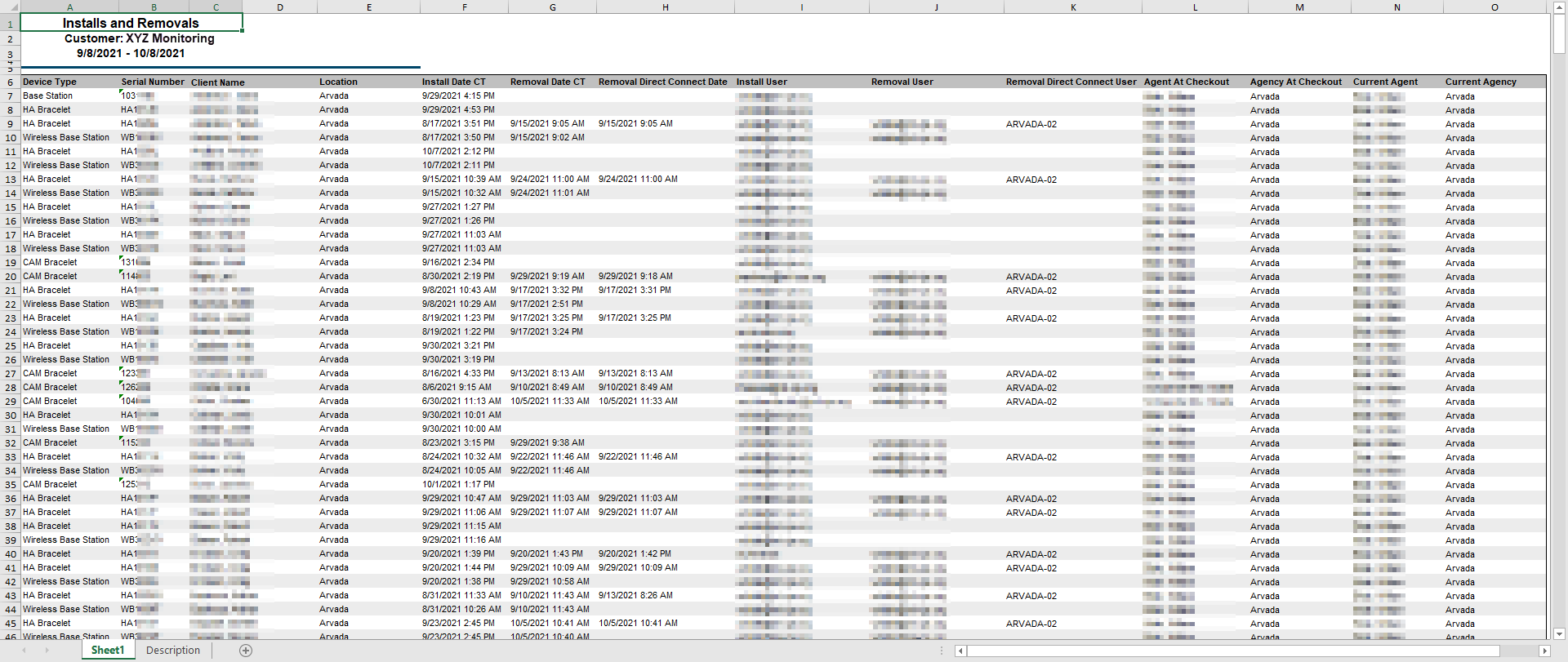The width and height of the screenshot is (1568, 662).
Task: Click the vertical scrollbar down arrow
Action: (1559, 633)
